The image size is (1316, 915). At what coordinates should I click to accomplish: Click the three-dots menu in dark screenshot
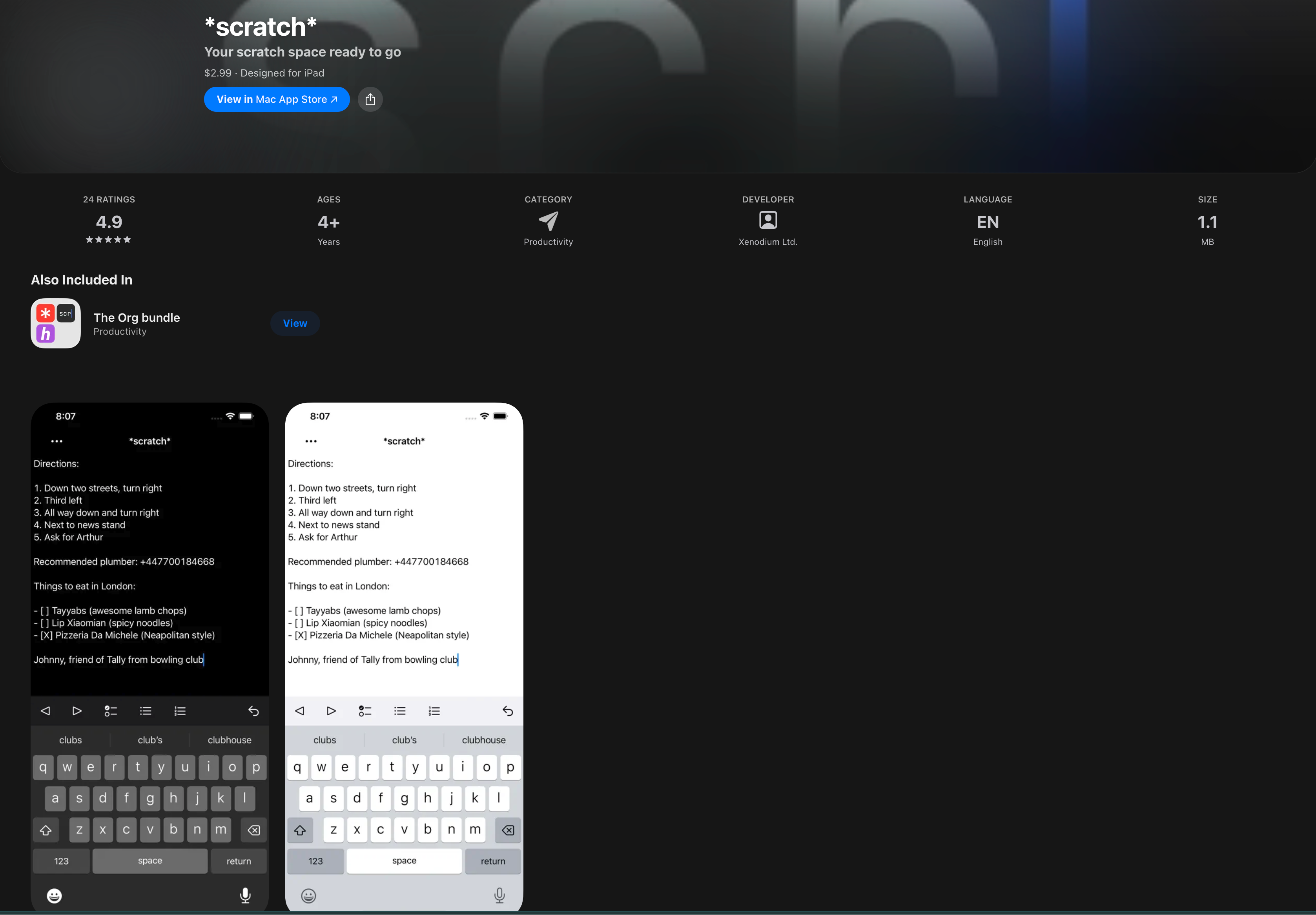click(57, 441)
